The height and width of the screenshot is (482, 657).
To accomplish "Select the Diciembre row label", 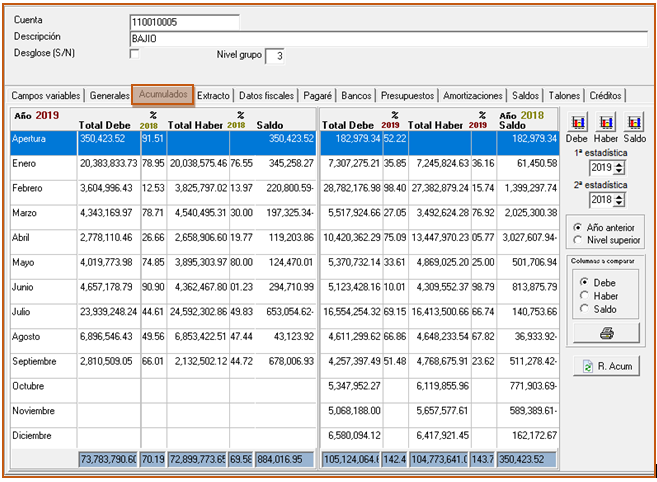I will (x=32, y=435).
